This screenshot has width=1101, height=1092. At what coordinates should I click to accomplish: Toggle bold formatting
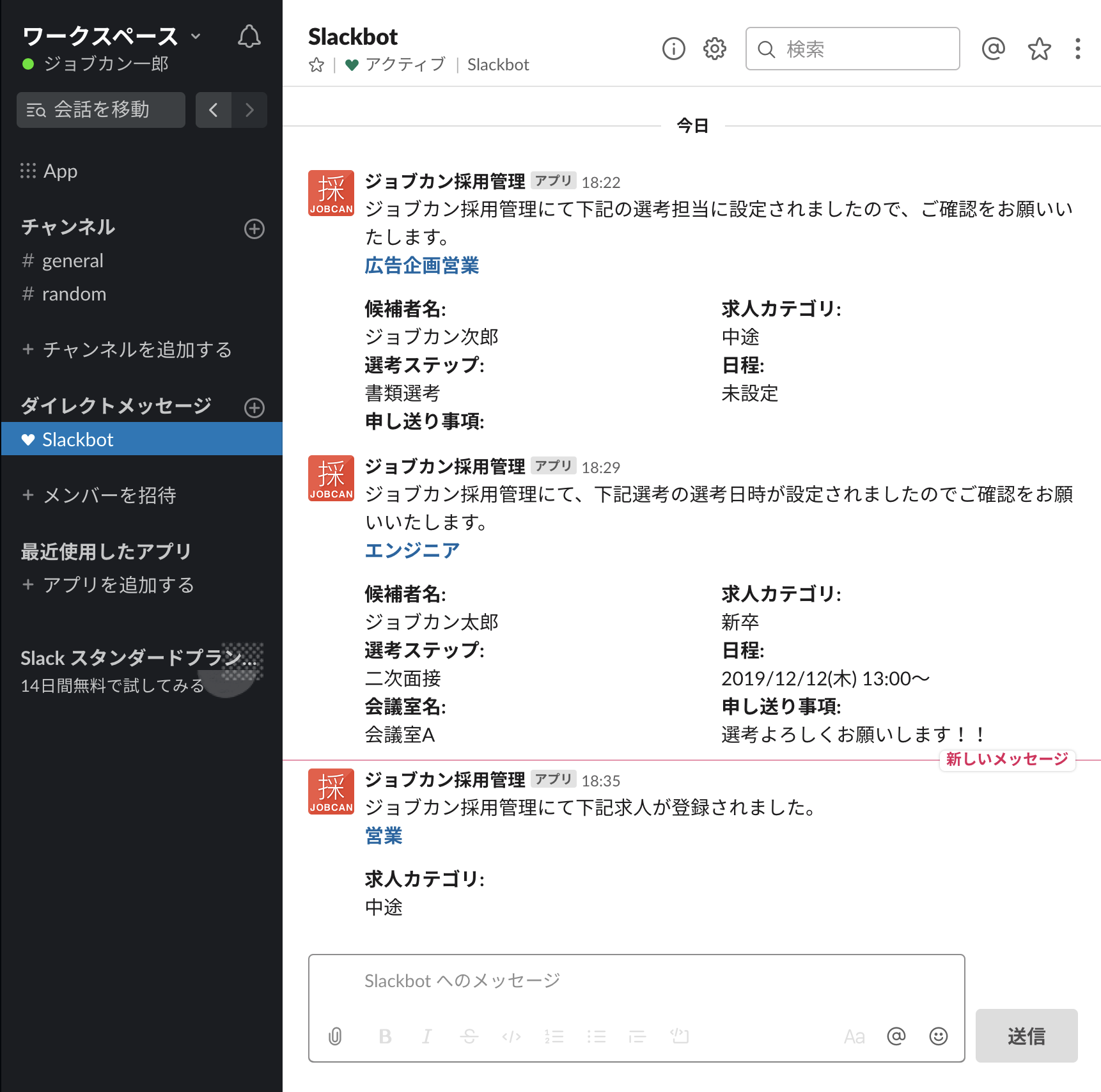(385, 1036)
